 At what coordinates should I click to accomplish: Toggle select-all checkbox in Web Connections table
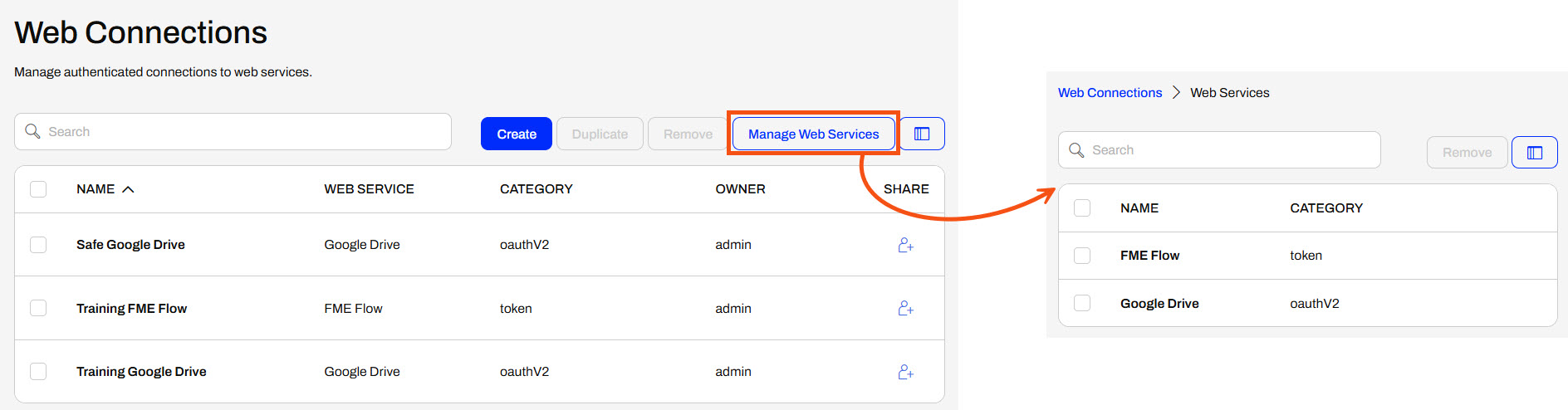click(x=38, y=189)
